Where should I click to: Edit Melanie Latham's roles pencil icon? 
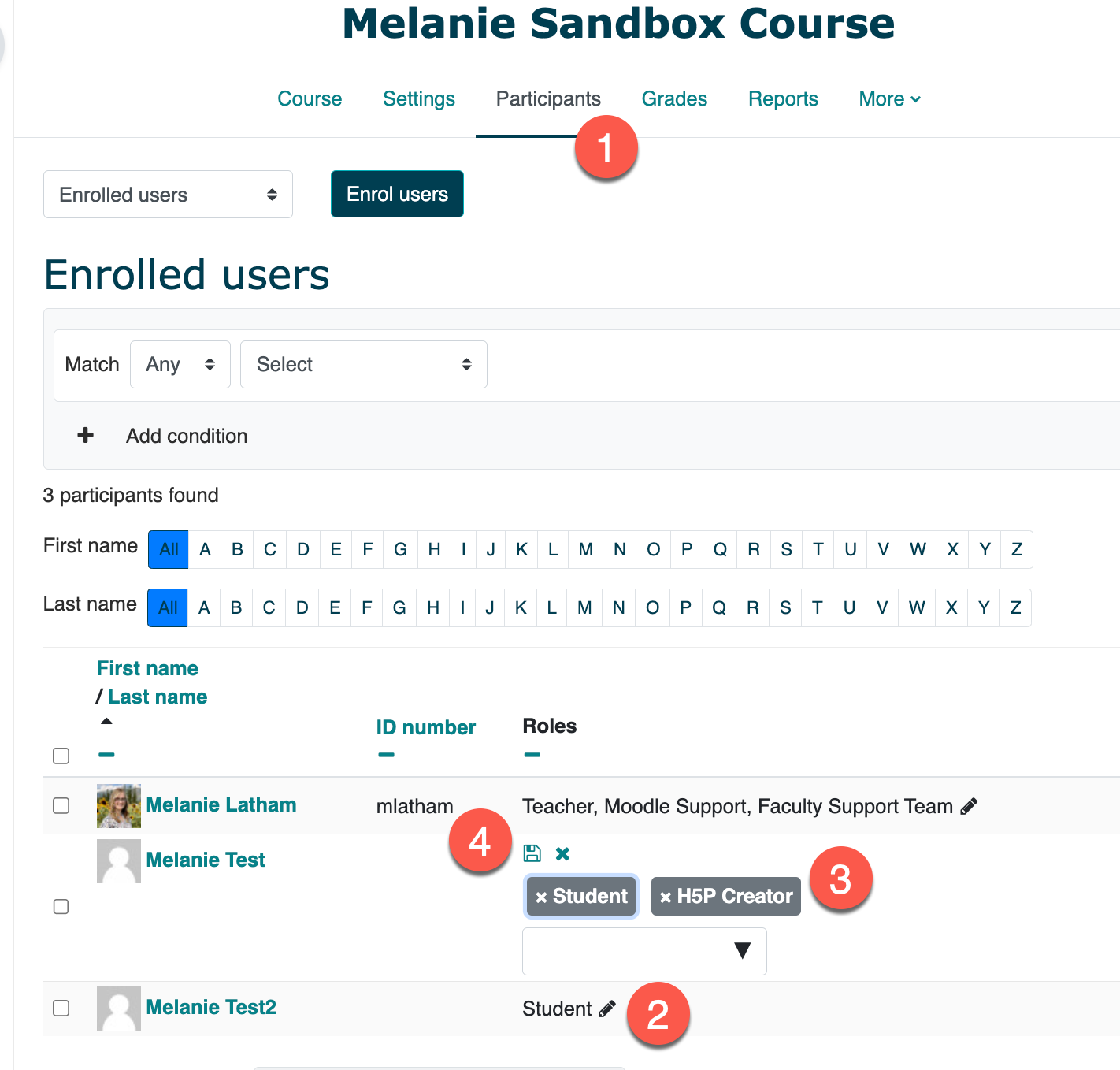point(969,806)
